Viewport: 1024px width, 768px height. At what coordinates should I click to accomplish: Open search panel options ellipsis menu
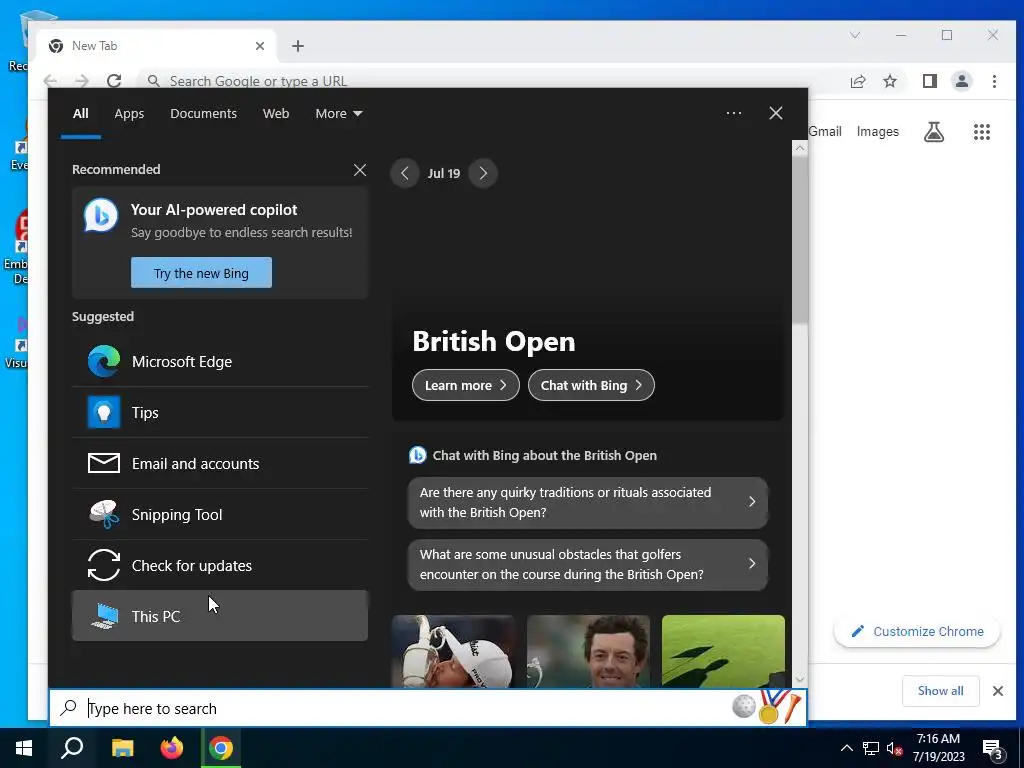tap(734, 113)
